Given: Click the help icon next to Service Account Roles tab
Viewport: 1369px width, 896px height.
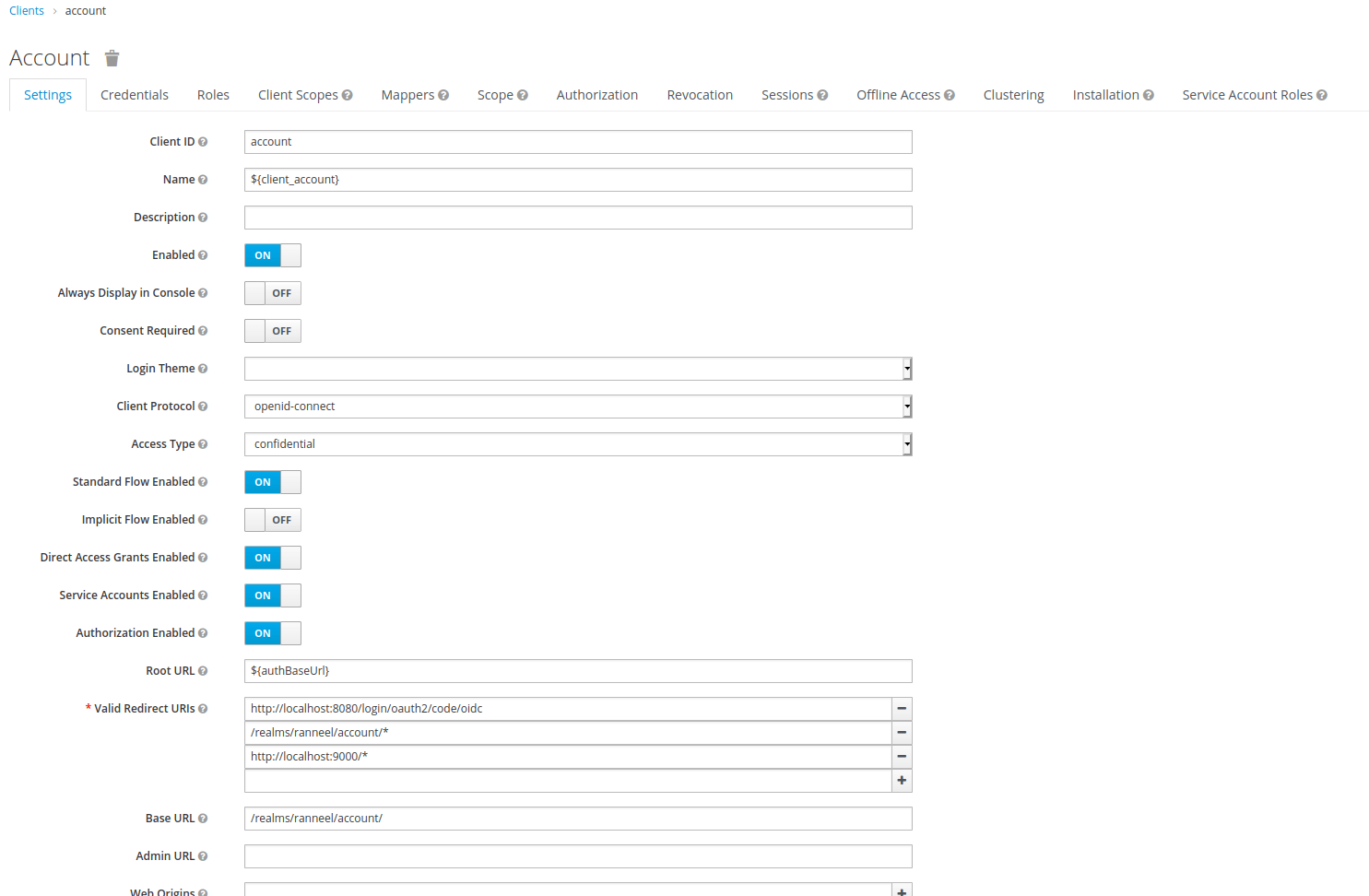Looking at the screenshot, I should pyautogui.click(x=1324, y=94).
